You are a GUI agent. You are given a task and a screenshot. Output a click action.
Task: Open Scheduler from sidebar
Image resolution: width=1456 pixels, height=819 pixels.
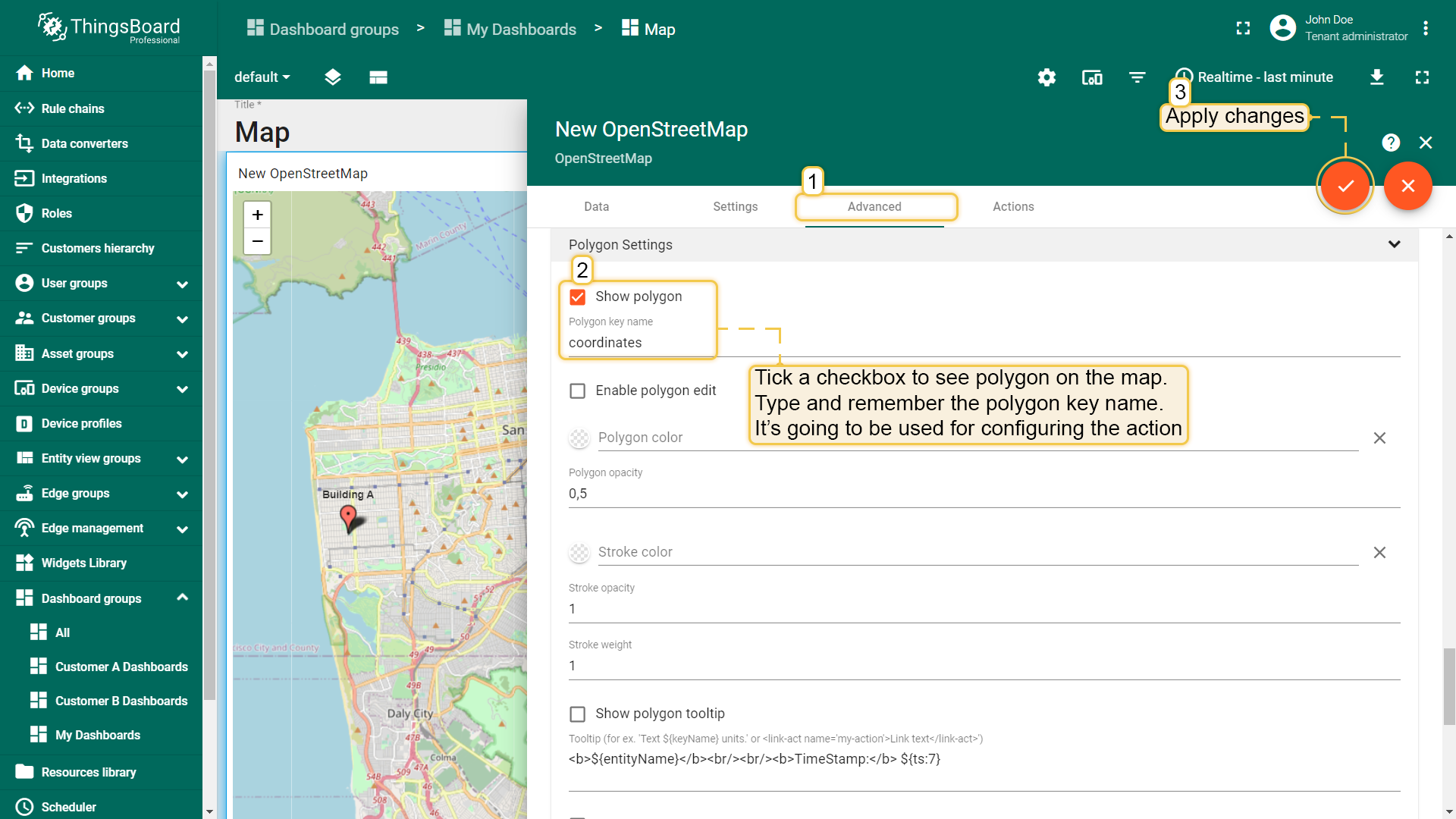[x=101, y=807]
